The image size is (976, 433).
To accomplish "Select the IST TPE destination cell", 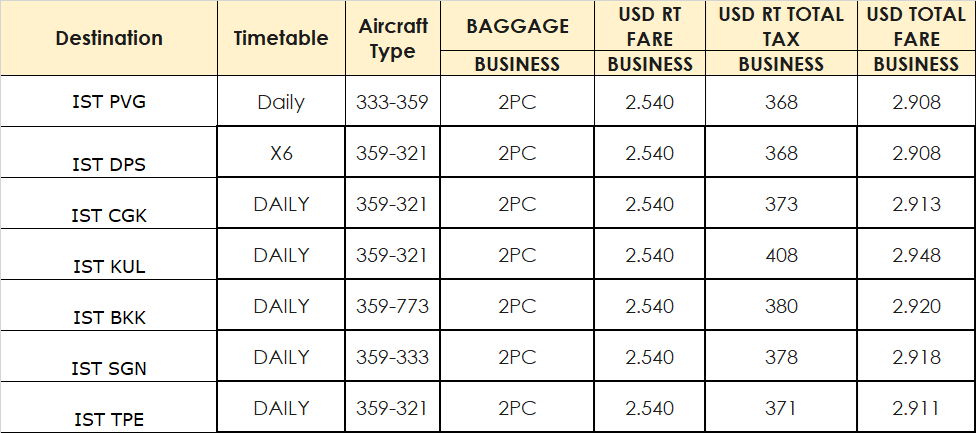I will pyautogui.click(x=109, y=407).
